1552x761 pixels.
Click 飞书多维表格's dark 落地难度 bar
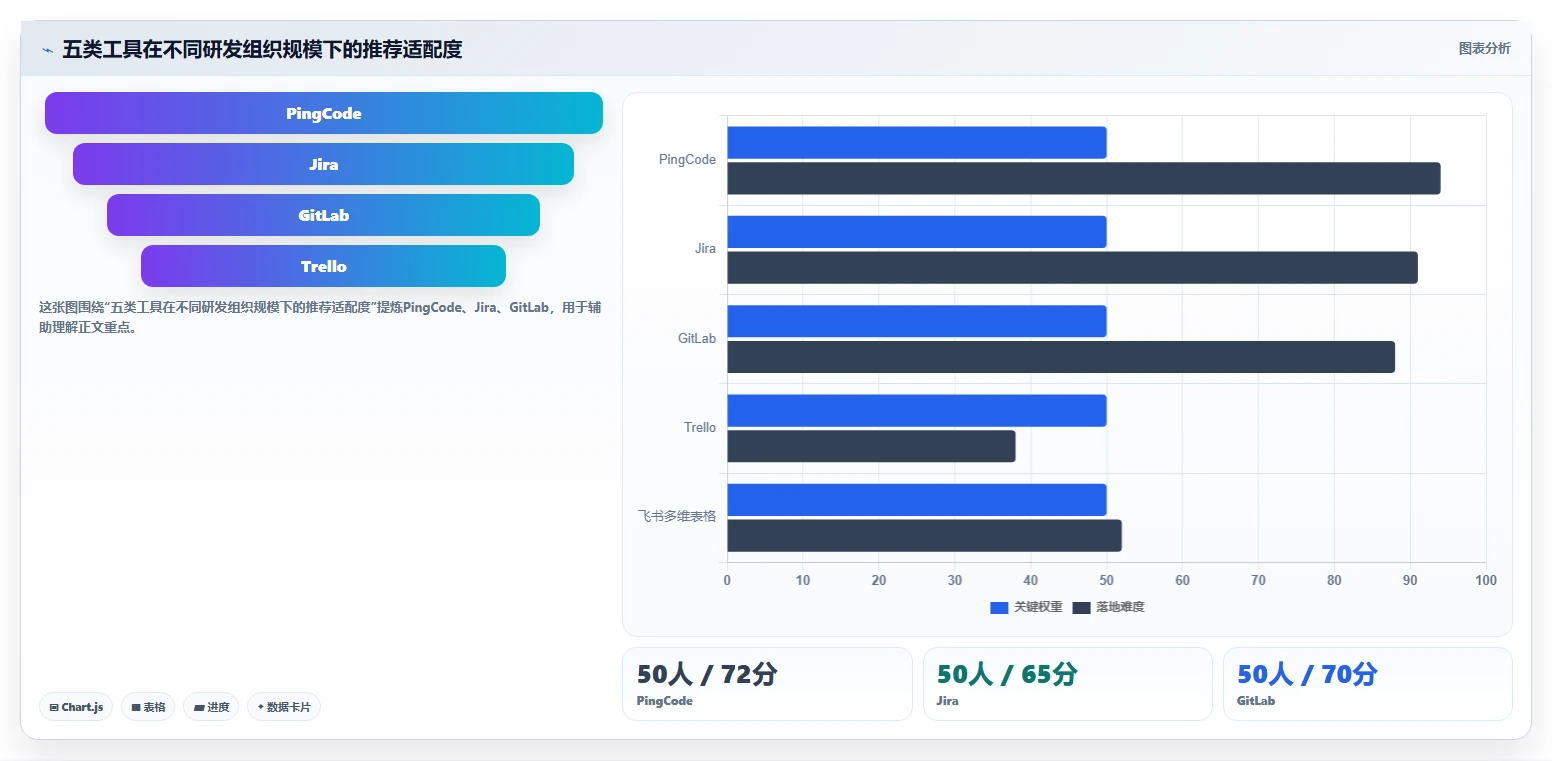tap(924, 535)
